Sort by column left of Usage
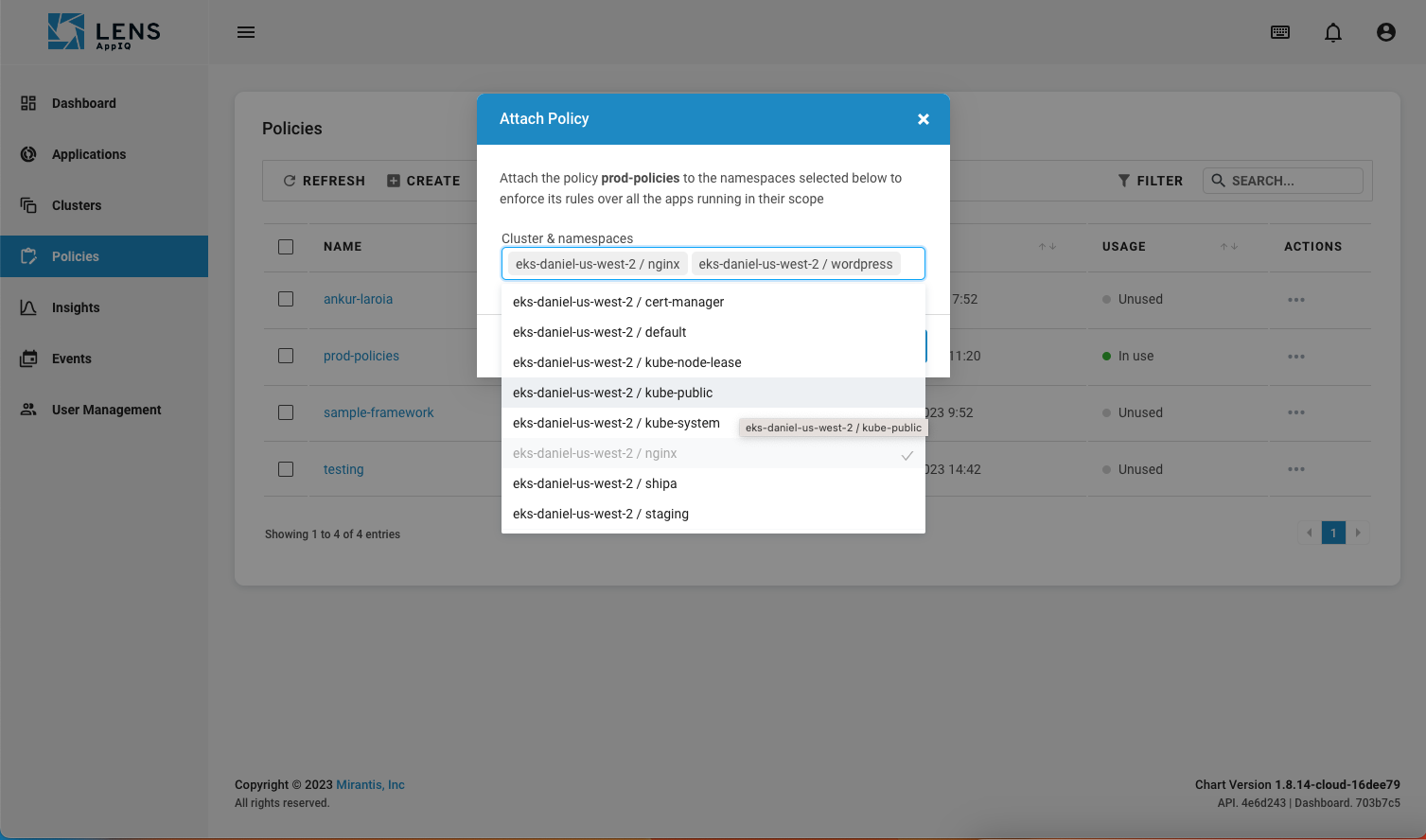The image size is (1426, 840). (1047, 247)
